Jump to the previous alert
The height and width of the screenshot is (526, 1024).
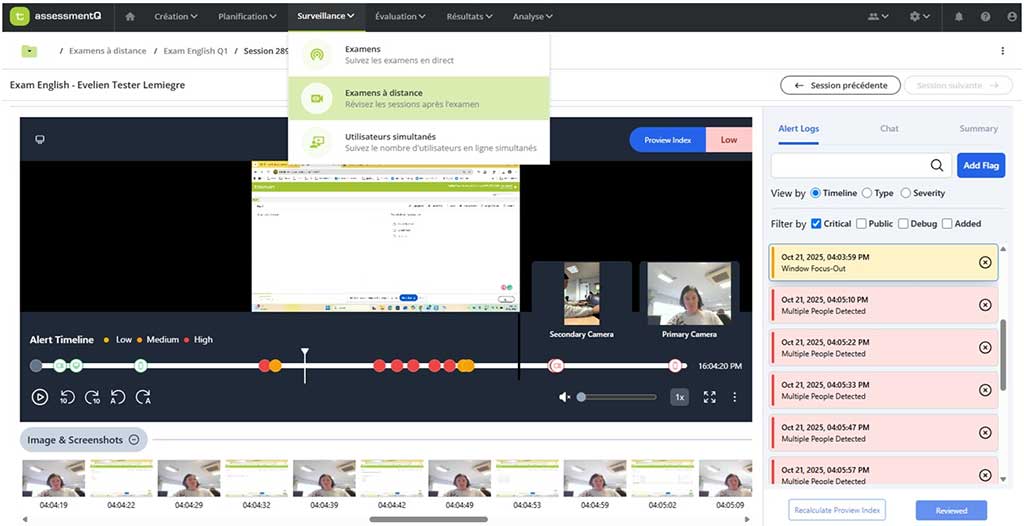118,397
